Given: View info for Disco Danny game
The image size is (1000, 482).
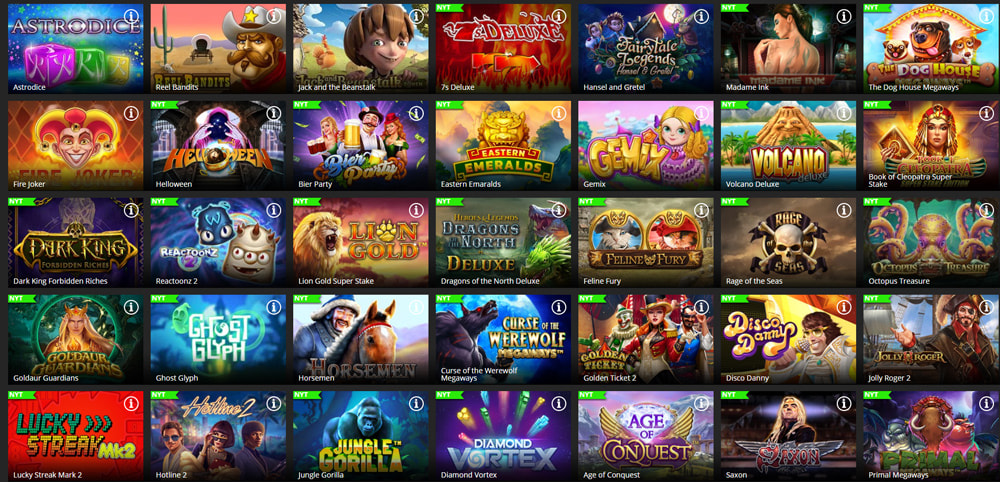Looking at the screenshot, I should click(844, 307).
